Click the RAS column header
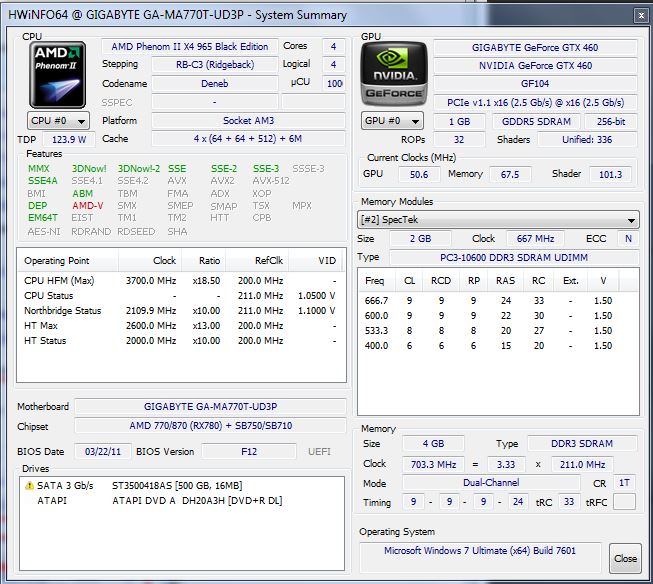Viewport: 653px width, 584px height. tap(506, 281)
